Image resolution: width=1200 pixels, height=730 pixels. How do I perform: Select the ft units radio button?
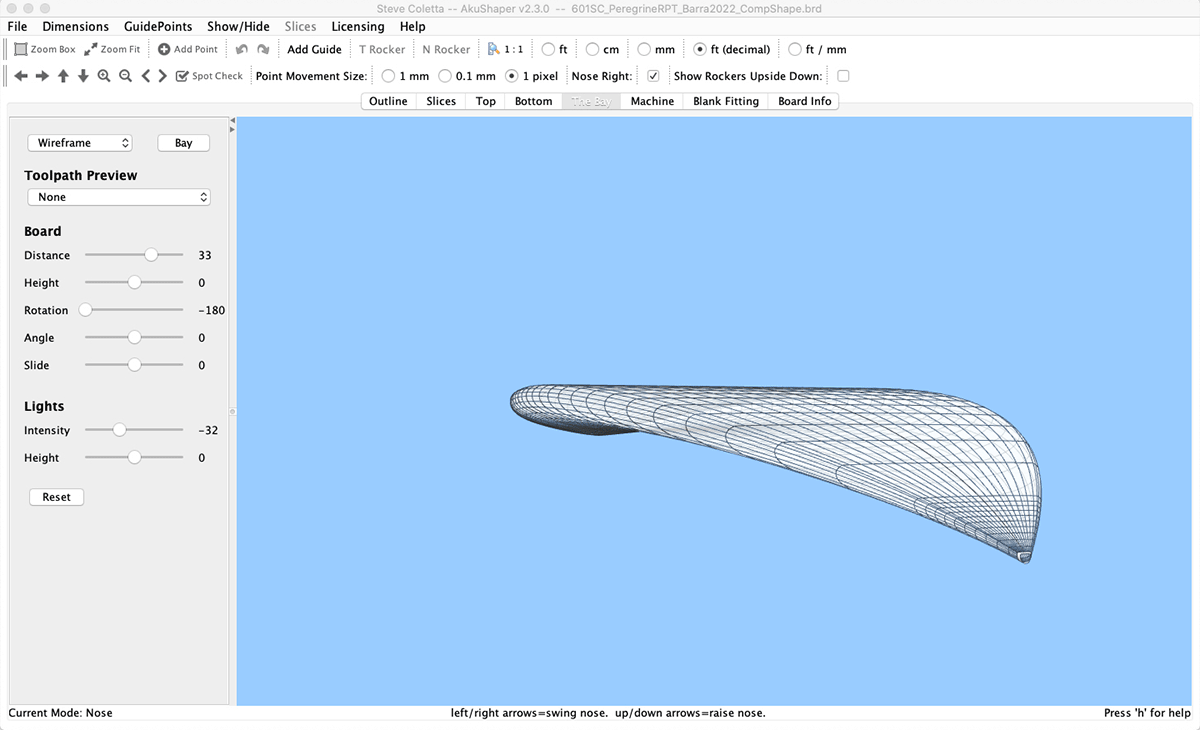548,49
